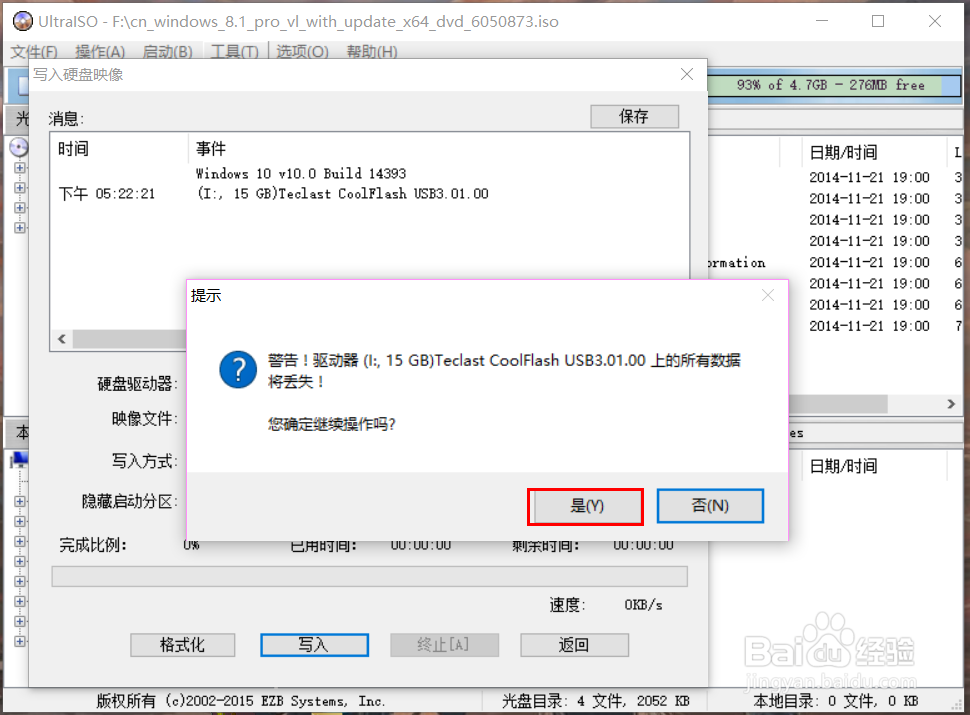Decline with the 否(N) button
The image size is (970, 715).
[x=710, y=506]
